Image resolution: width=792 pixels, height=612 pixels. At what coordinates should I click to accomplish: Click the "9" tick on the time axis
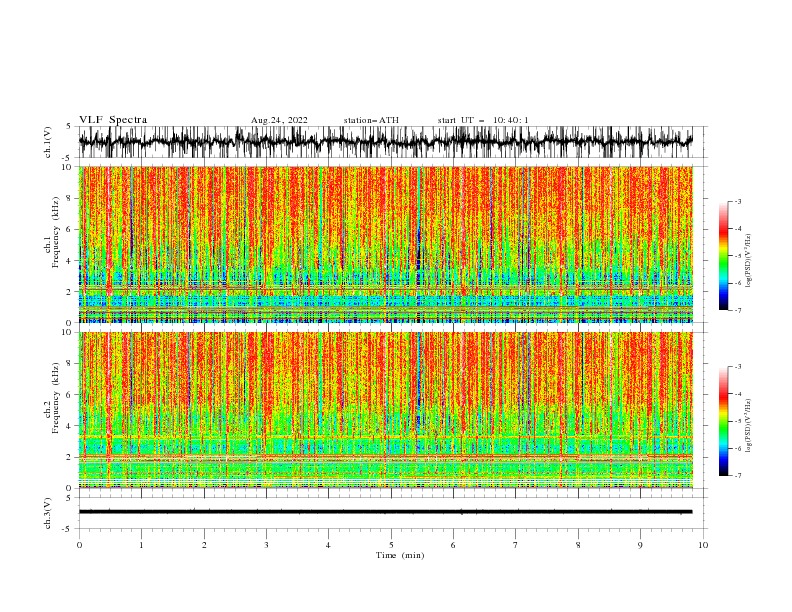[640, 545]
